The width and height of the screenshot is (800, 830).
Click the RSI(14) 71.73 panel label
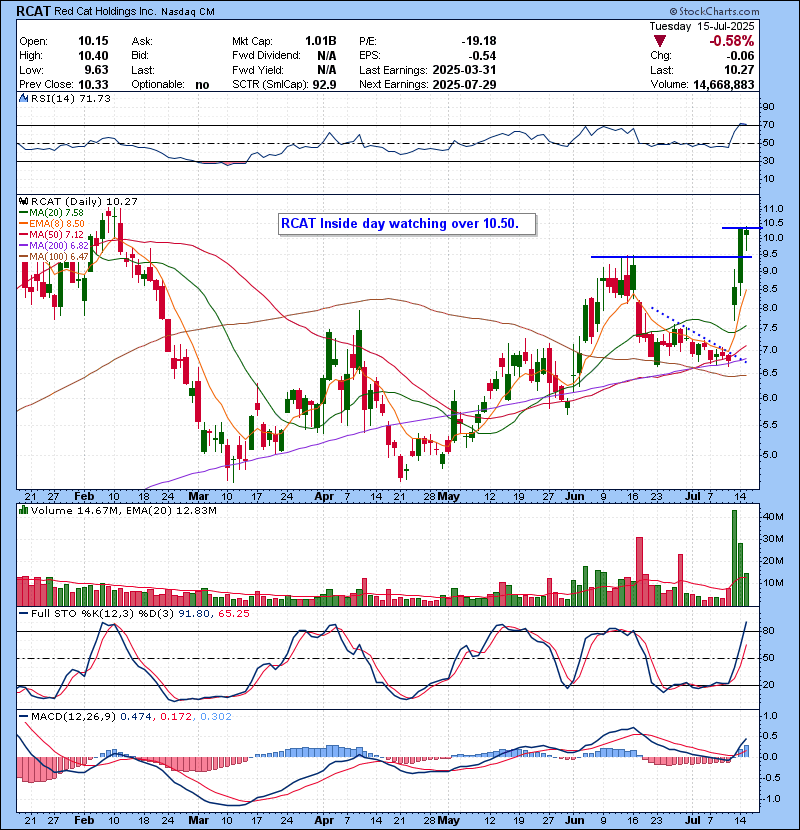click(70, 98)
